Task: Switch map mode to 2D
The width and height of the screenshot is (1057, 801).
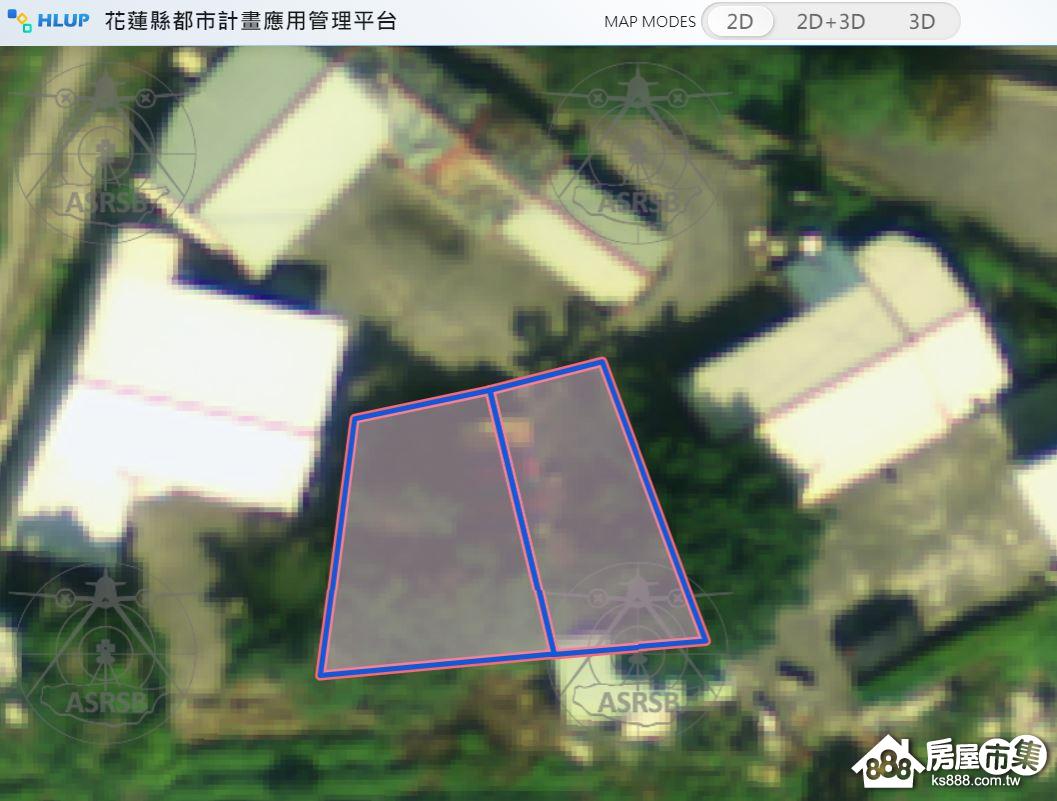Action: click(x=739, y=22)
